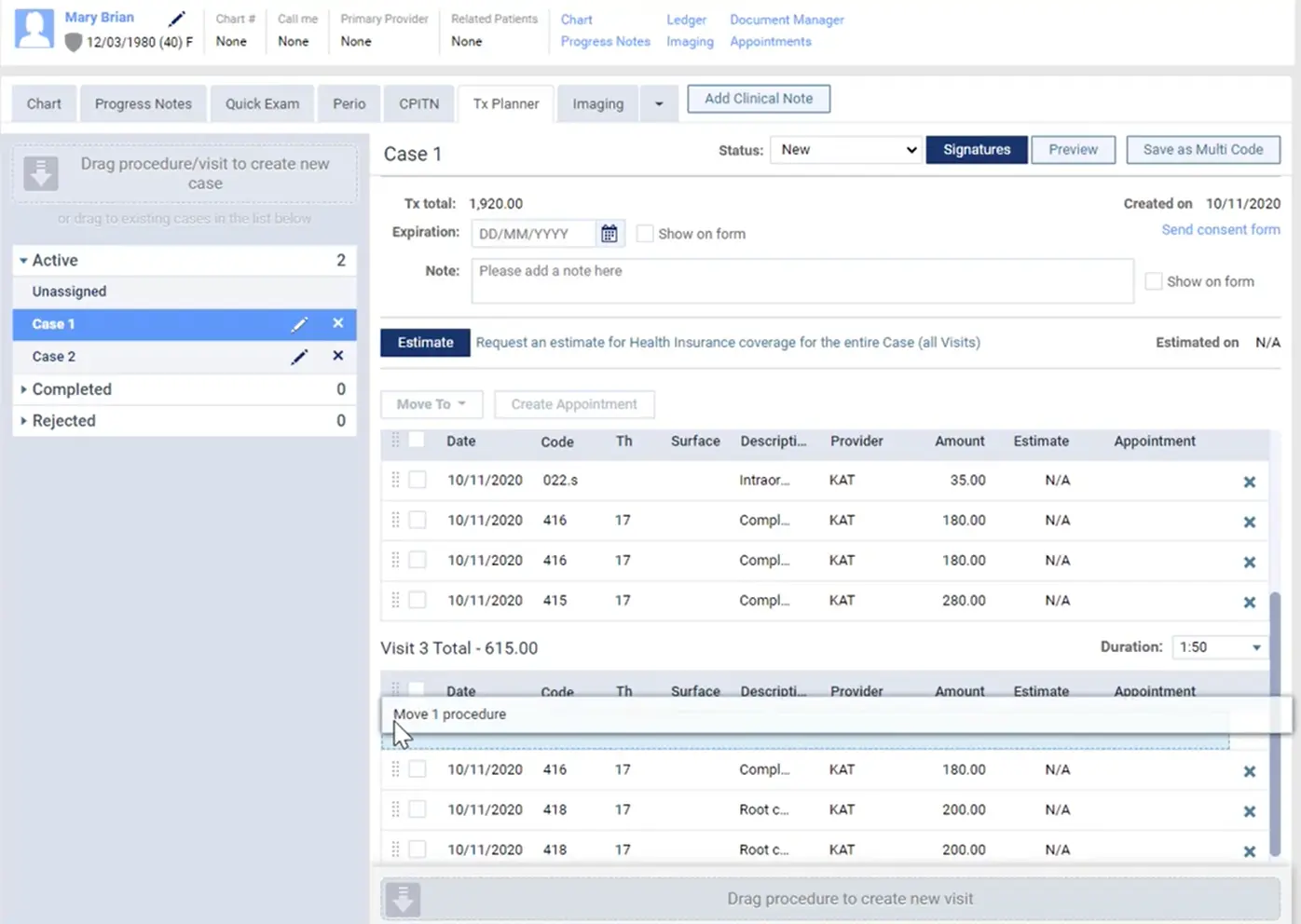The width and height of the screenshot is (1301, 924).
Task: Select the Unassigned case entry
Action: point(185,292)
